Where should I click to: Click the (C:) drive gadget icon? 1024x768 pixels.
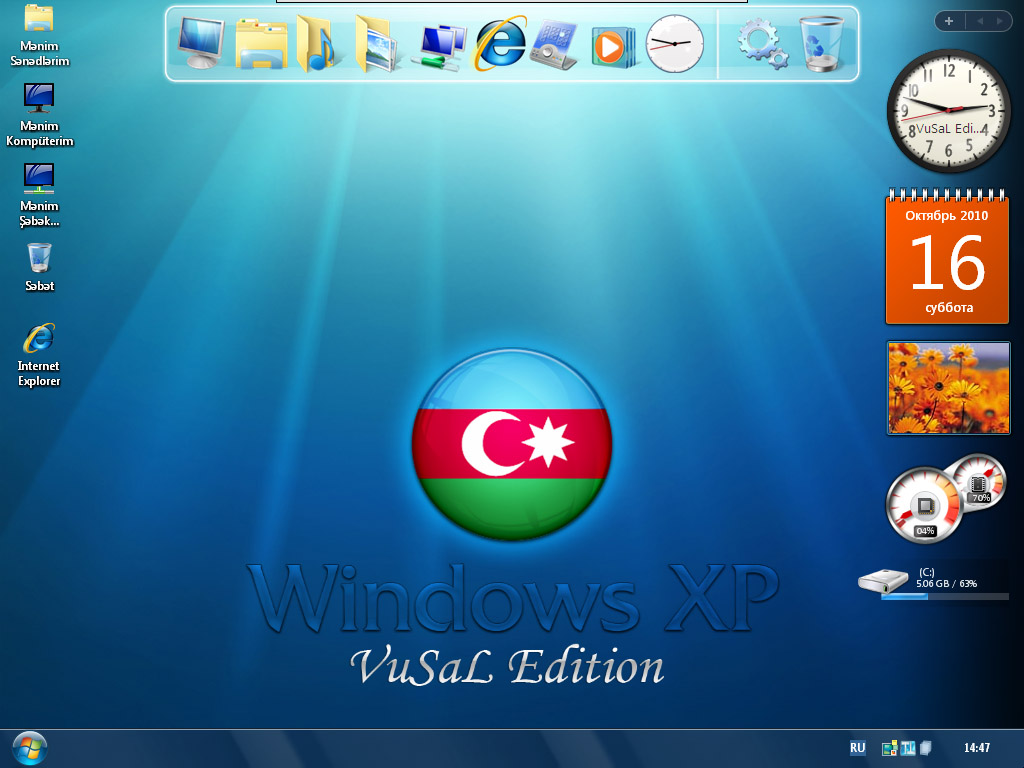point(883,579)
